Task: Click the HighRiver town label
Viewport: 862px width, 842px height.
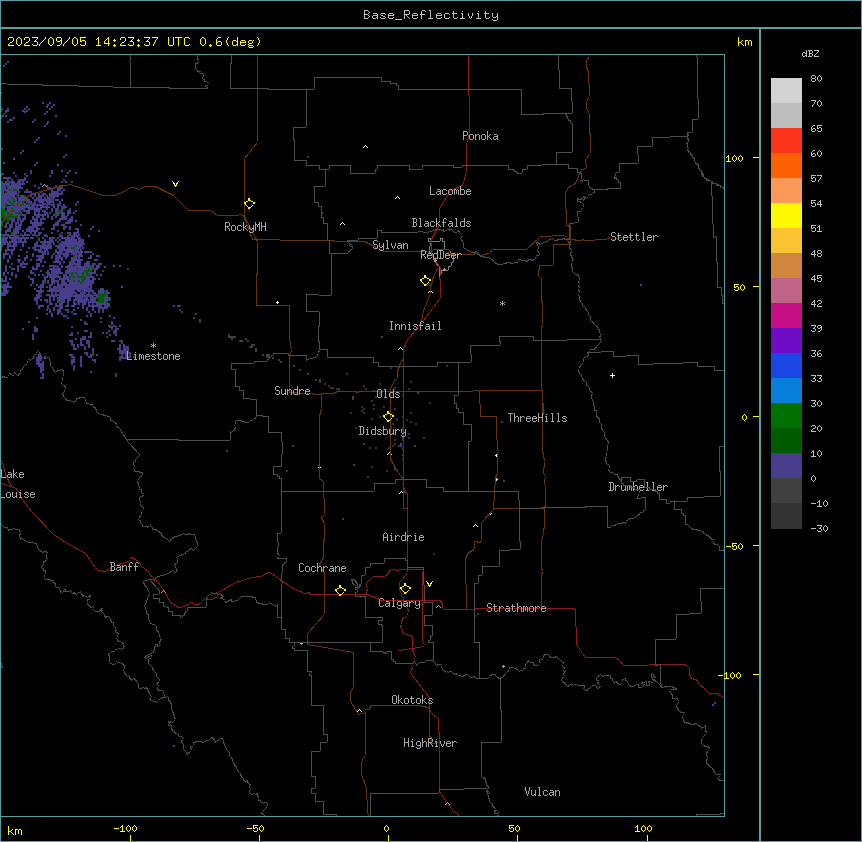Action: pyautogui.click(x=430, y=743)
